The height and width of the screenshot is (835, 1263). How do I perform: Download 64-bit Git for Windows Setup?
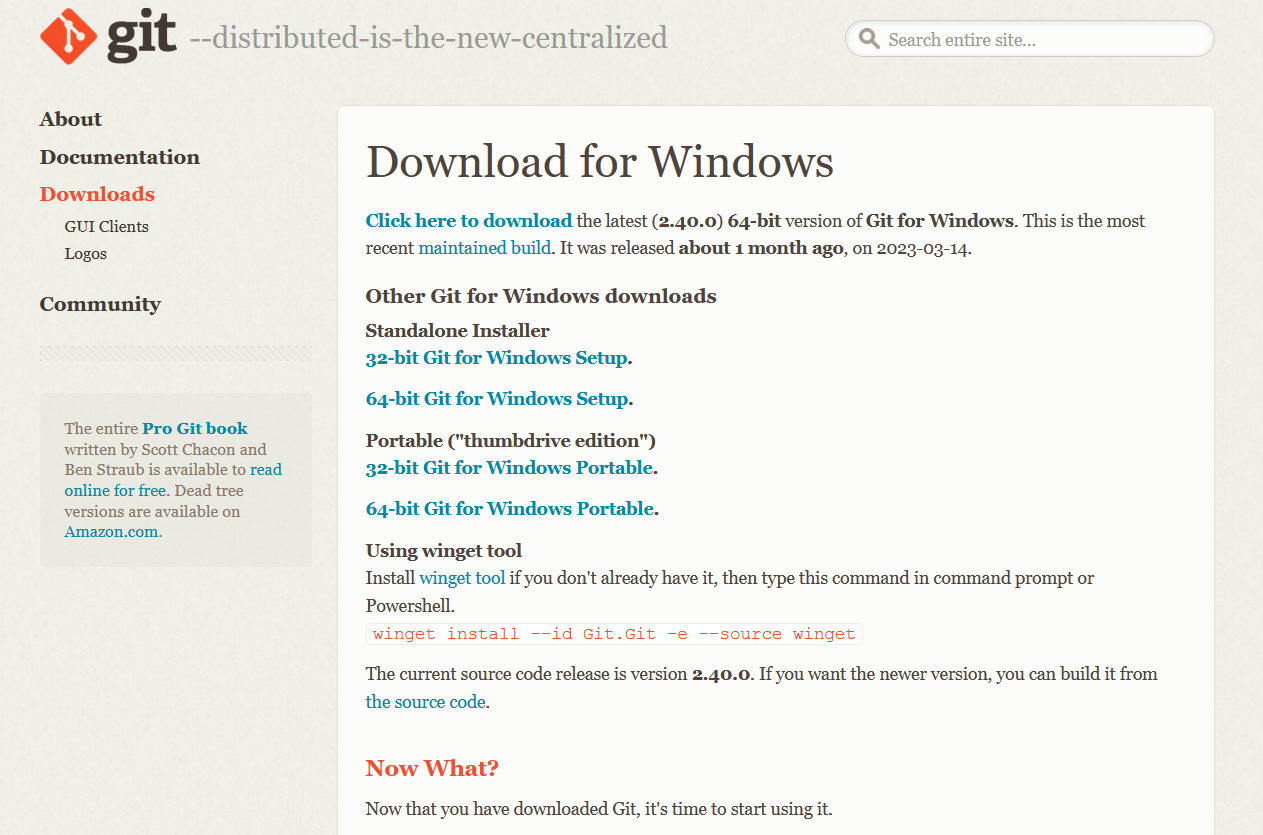[x=496, y=398]
